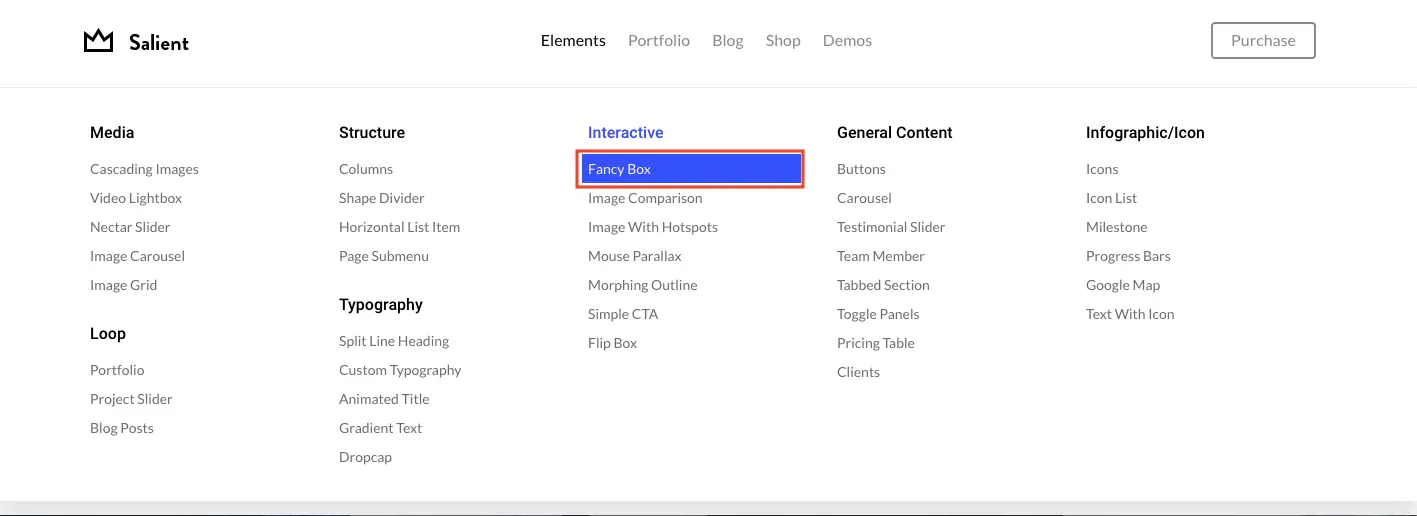Click the Salient brand name

point(159,42)
